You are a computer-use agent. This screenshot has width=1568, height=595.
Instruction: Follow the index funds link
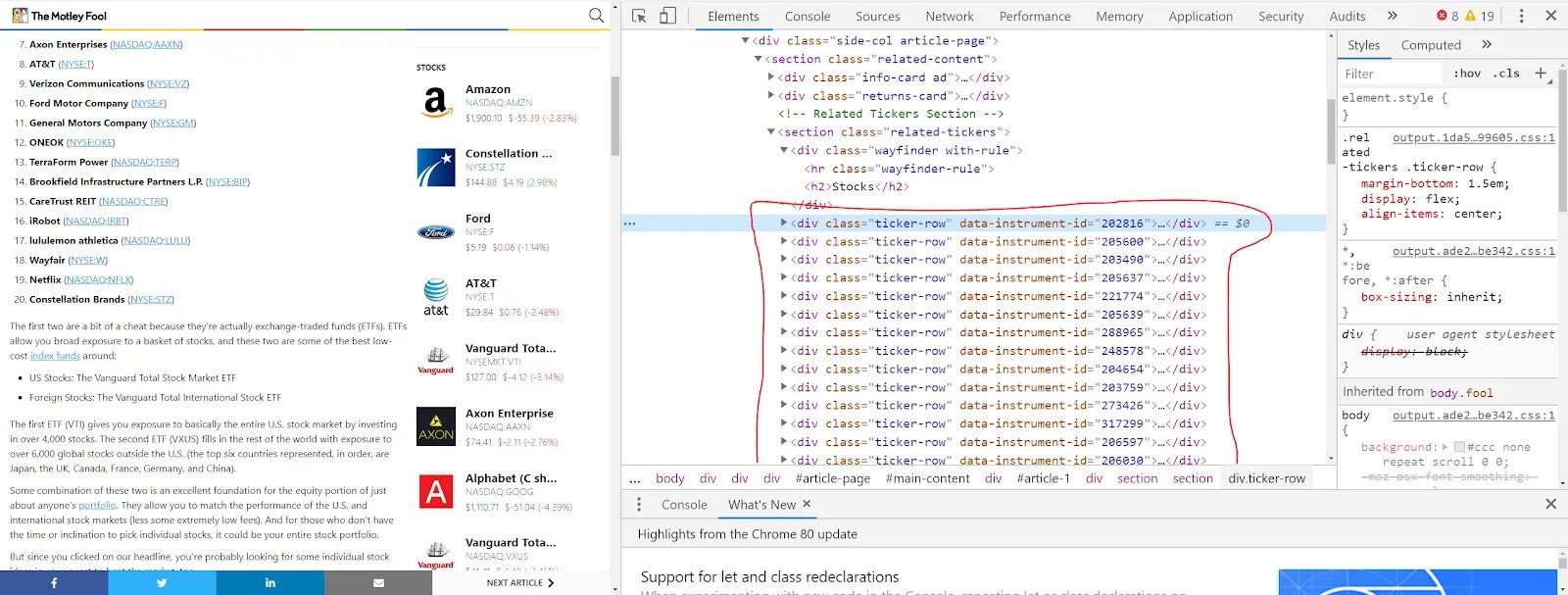tap(55, 356)
